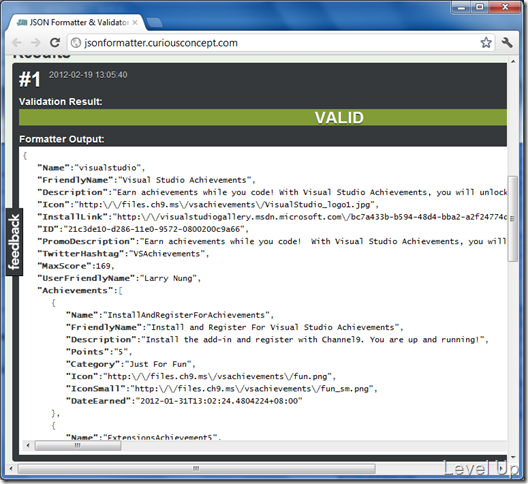Click the "Name":"ExtensionsAchievement5" line
The width and height of the screenshot is (528, 484).
point(144,437)
